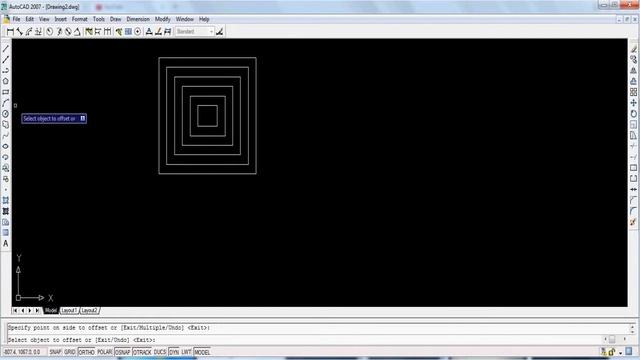The width and height of the screenshot is (640, 360).
Task: Click the Array tool
Action: click(633, 92)
